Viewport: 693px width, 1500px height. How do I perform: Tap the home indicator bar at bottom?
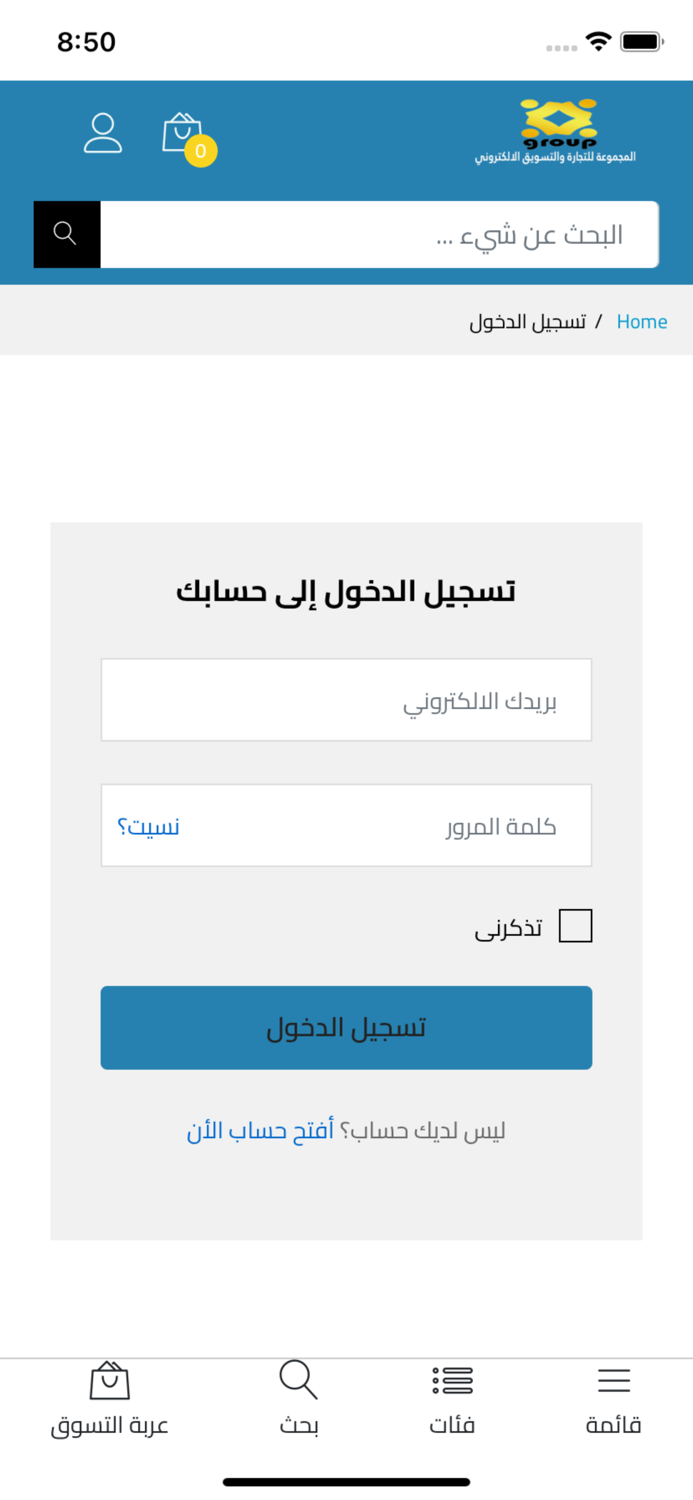tap(346, 1480)
